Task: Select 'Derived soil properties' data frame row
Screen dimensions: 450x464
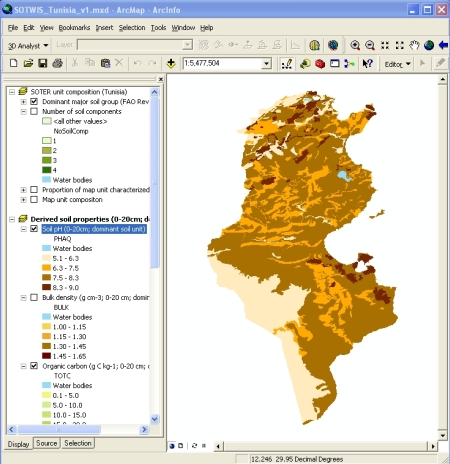Action: [x=90, y=219]
